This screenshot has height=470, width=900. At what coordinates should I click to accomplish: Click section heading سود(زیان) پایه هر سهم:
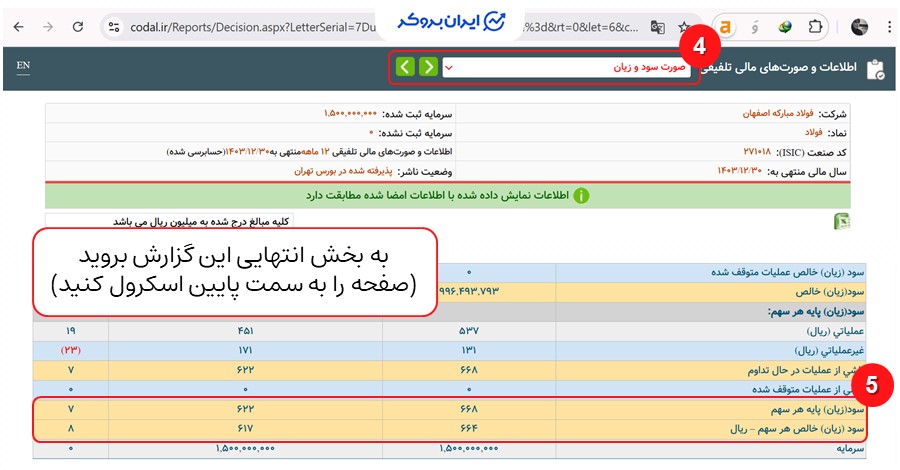(x=816, y=312)
